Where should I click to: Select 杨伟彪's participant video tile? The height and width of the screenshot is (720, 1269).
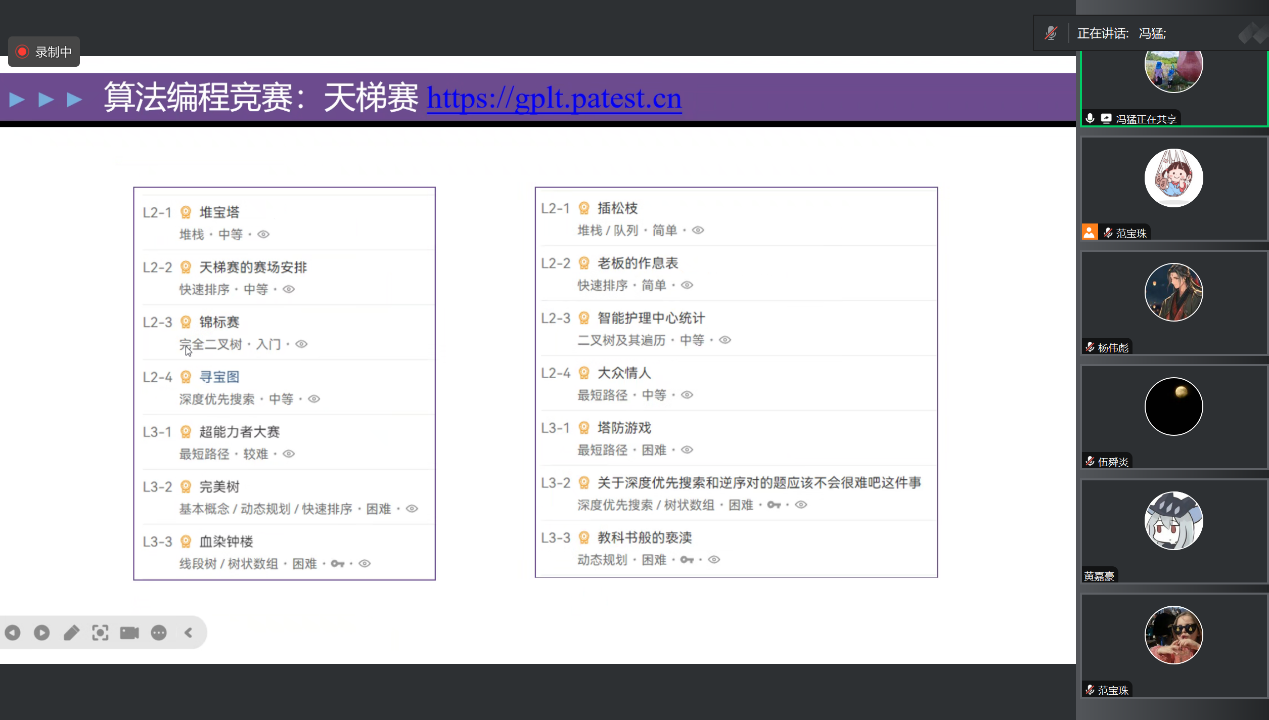[1173, 302]
